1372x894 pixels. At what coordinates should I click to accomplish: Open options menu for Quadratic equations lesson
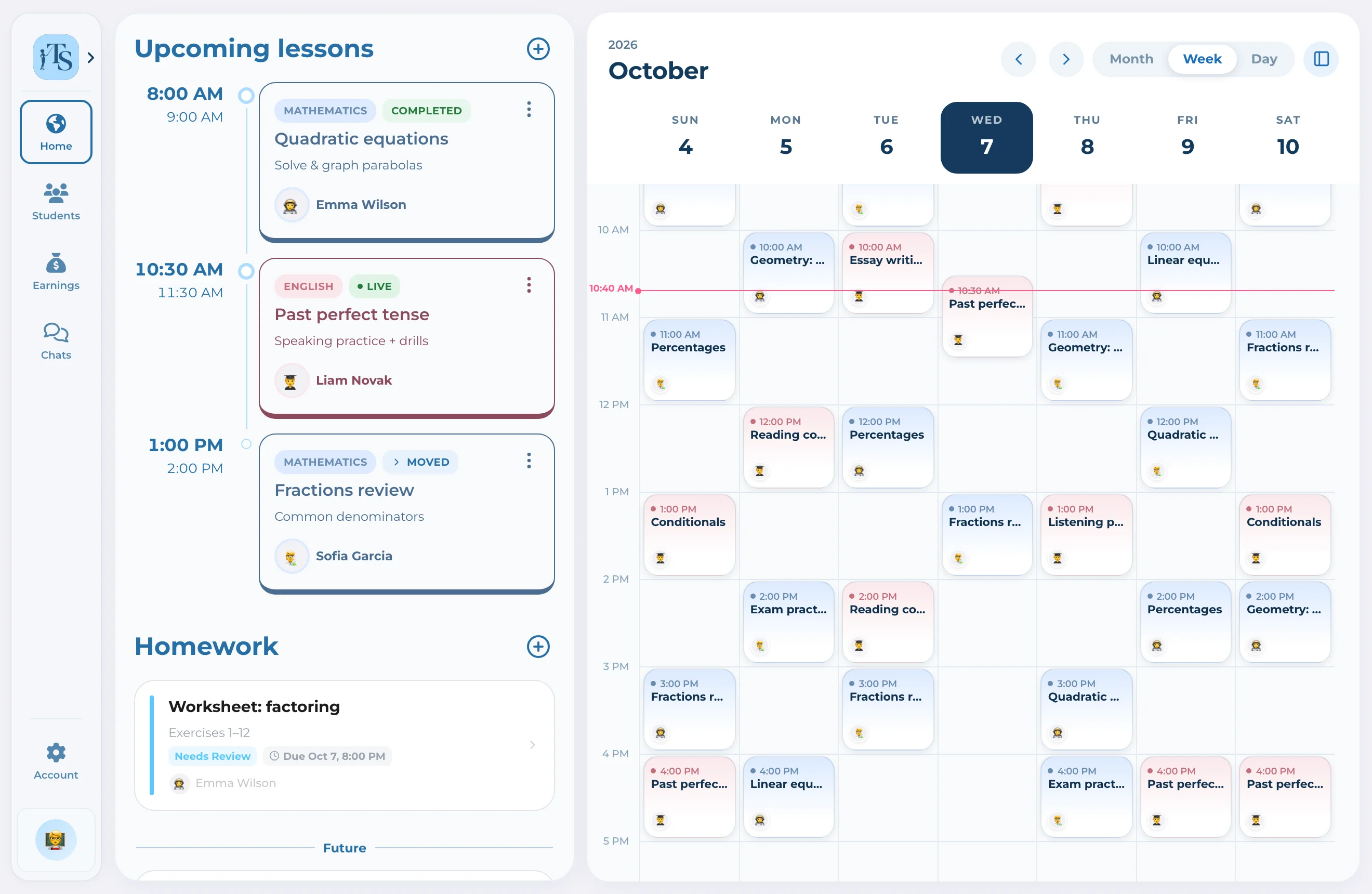click(529, 110)
